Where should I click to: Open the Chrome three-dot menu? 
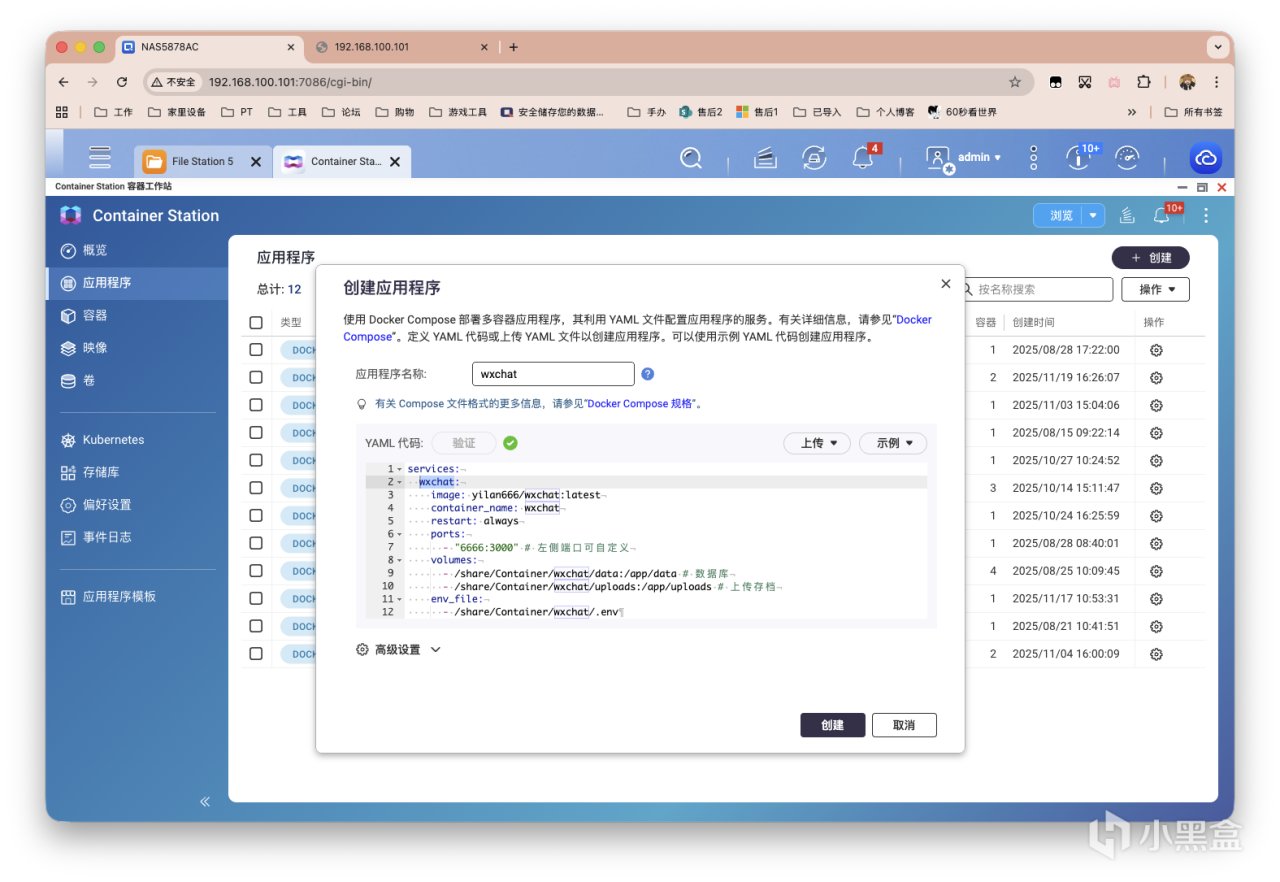pyautogui.click(x=1216, y=82)
